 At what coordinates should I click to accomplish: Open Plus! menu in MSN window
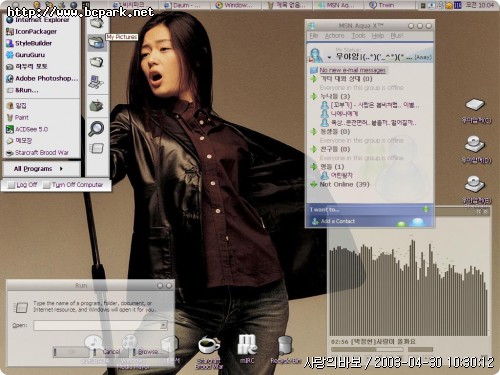point(397,36)
